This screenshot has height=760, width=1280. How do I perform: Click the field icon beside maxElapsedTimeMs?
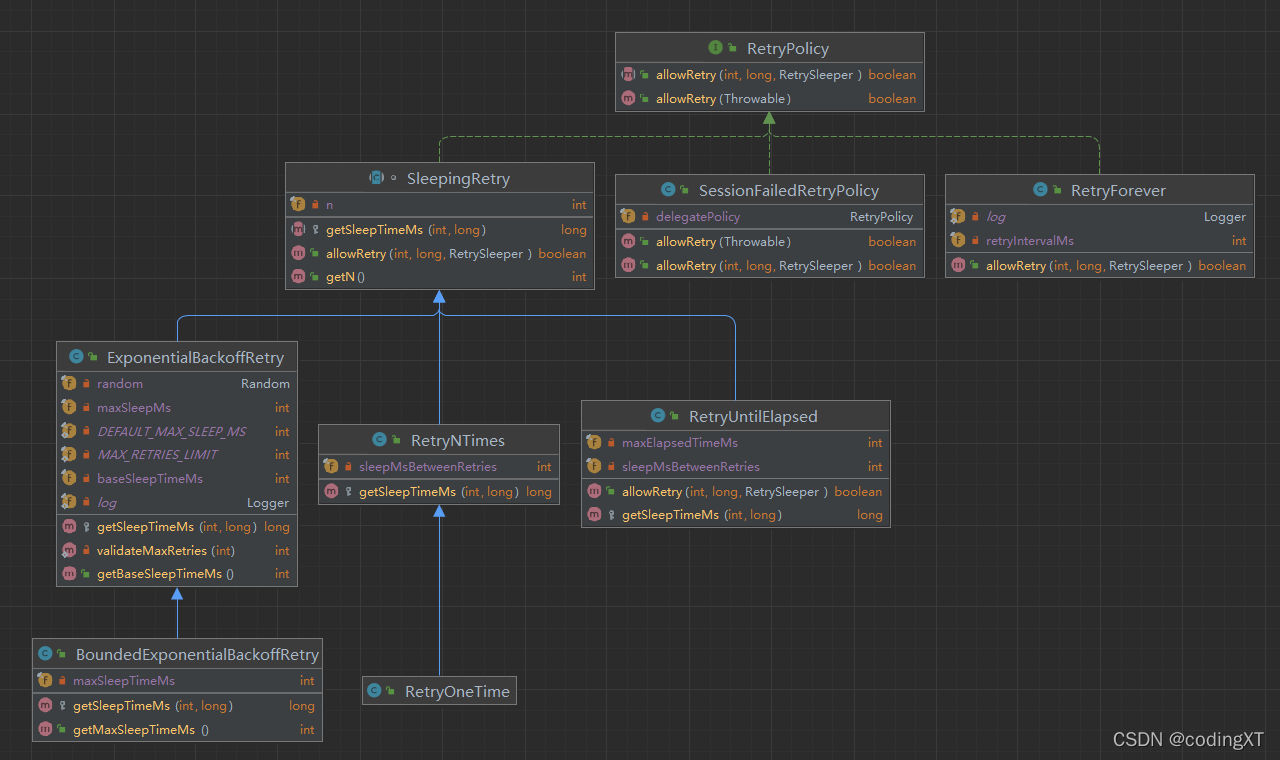click(x=594, y=442)
